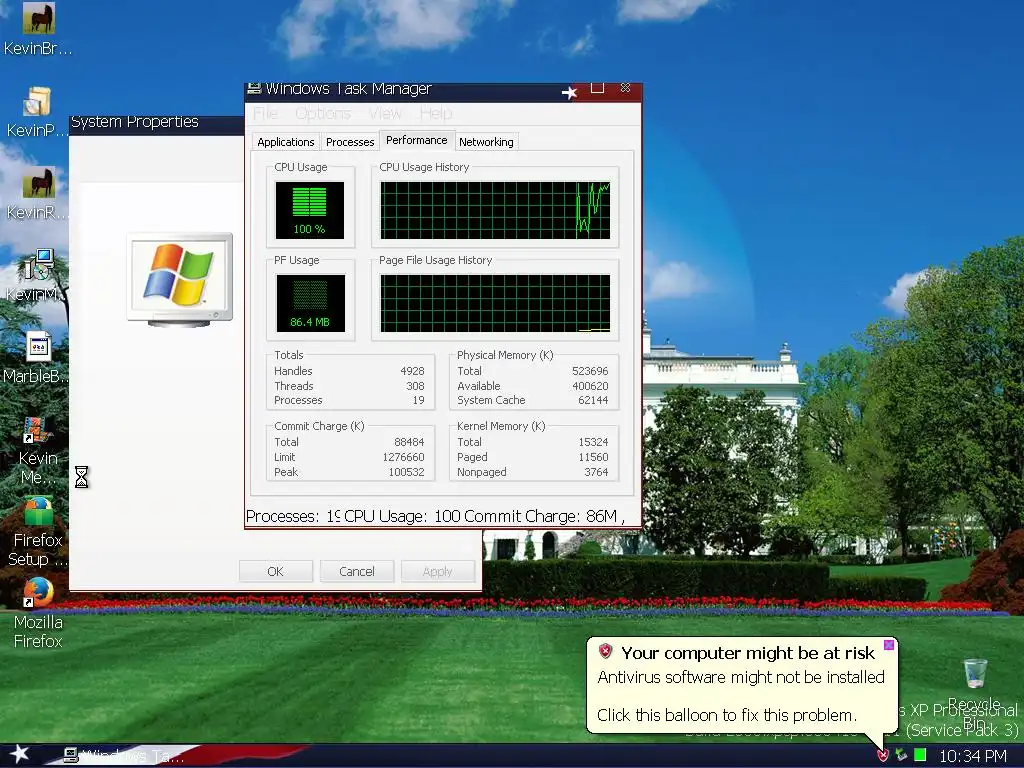This screenshot has width=1024, height=768.
Task: Click the taskbar clock showing 10:34 PM
Action: pos(973,756)
